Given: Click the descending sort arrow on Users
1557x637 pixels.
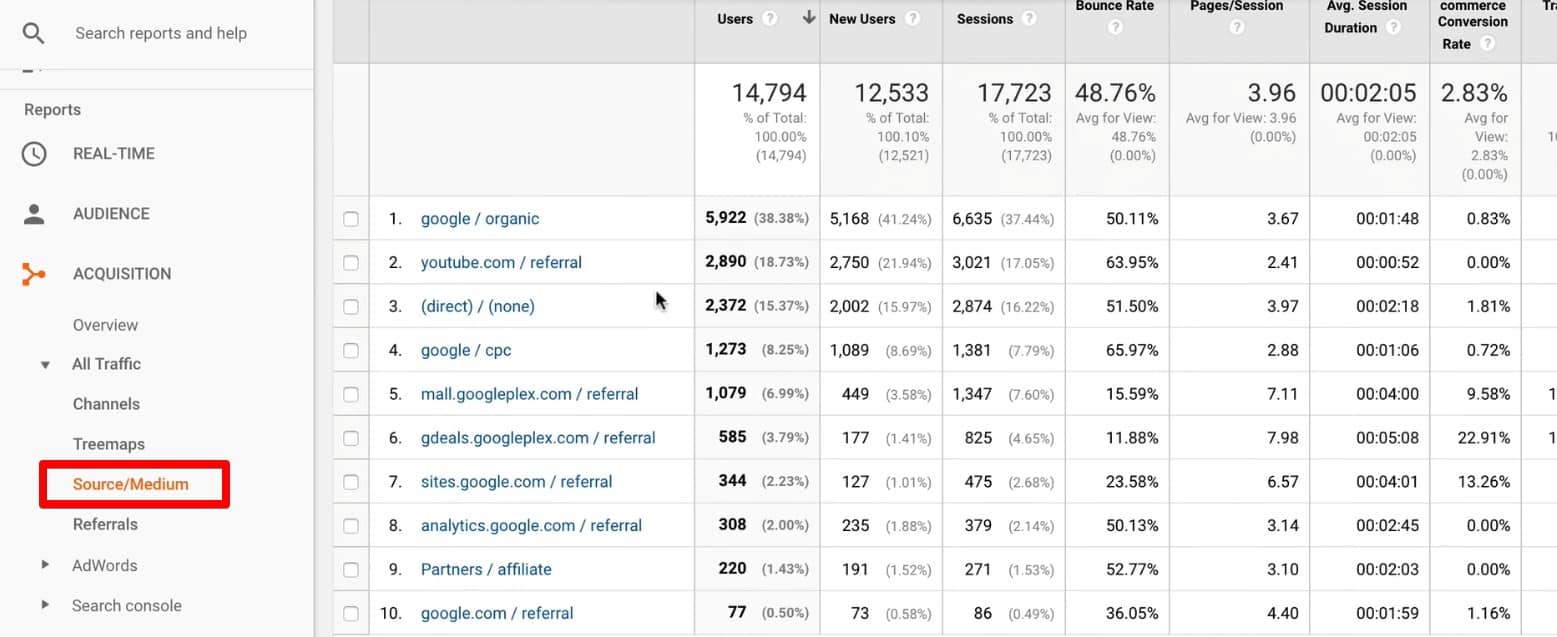Looking at the screenshot, I should [808, 17].
